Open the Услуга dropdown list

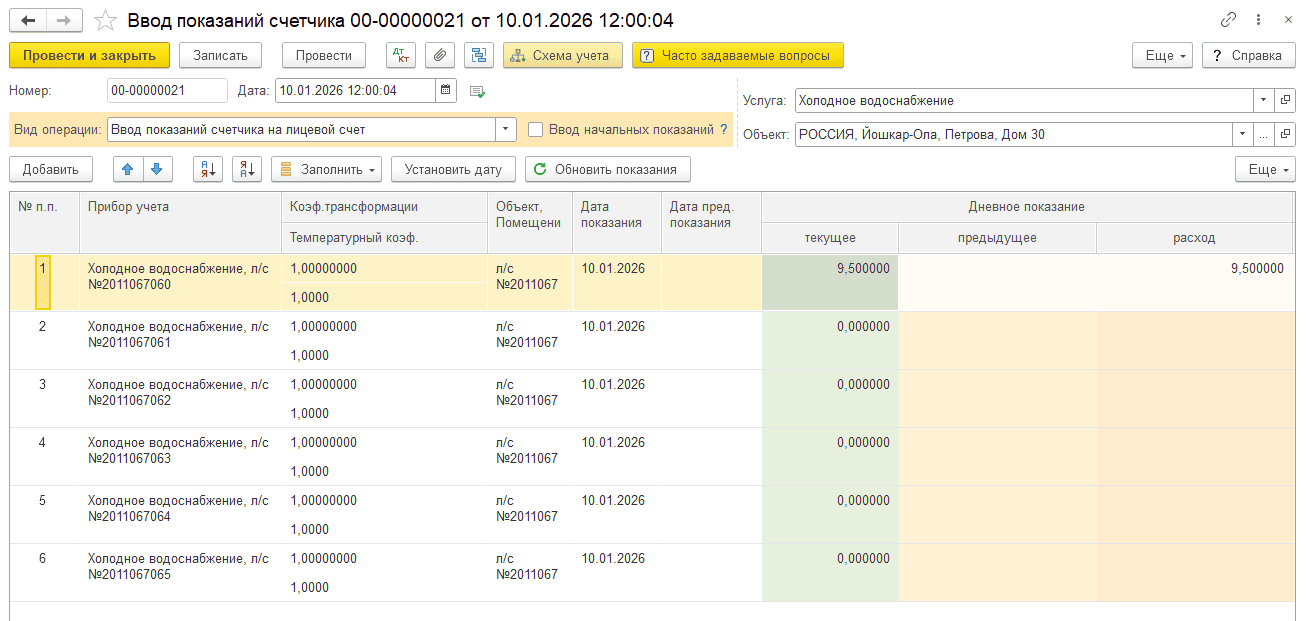coord(1263,100)
